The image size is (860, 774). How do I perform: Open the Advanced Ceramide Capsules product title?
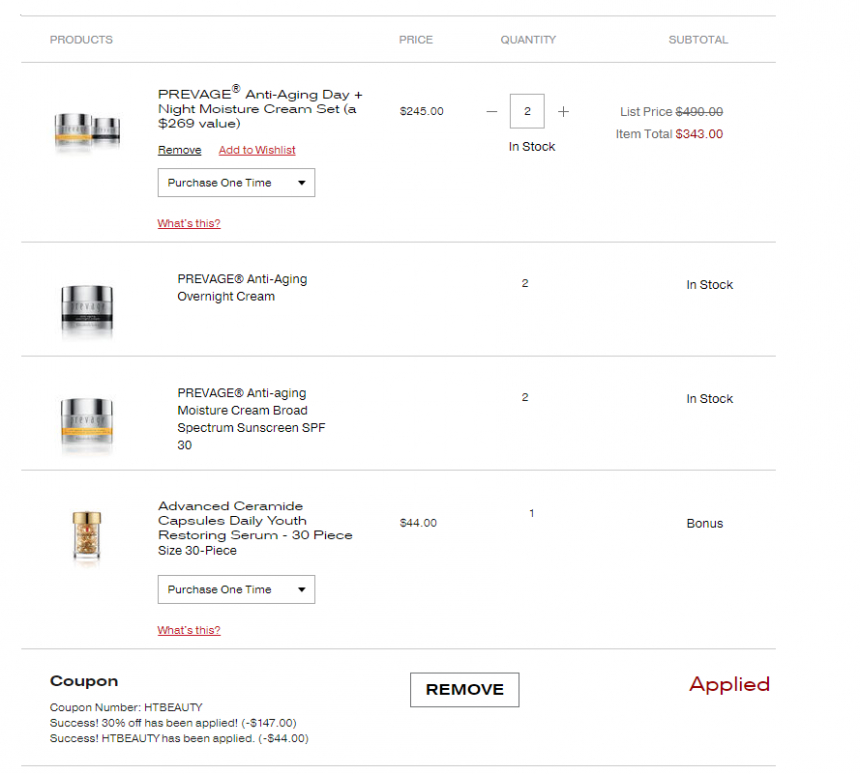tap(255, 521)
